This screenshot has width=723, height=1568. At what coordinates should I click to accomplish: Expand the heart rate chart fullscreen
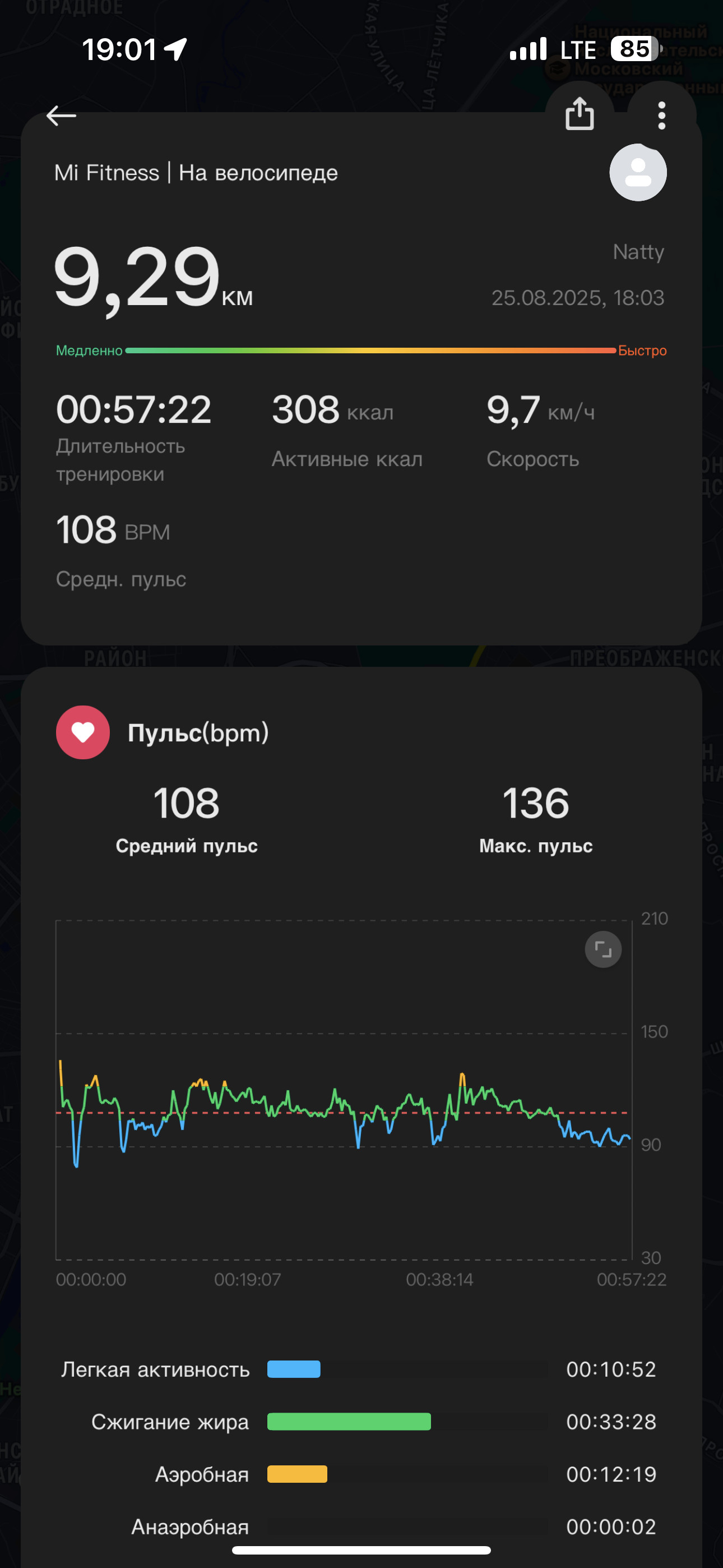coord(603,949)
